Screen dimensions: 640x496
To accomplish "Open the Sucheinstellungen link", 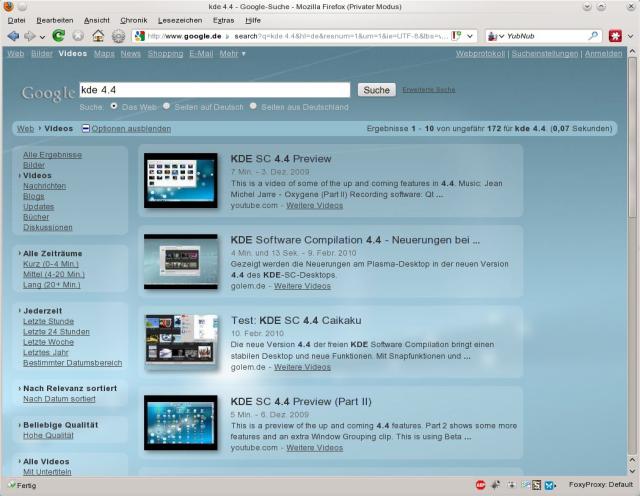I will [545, 53].
